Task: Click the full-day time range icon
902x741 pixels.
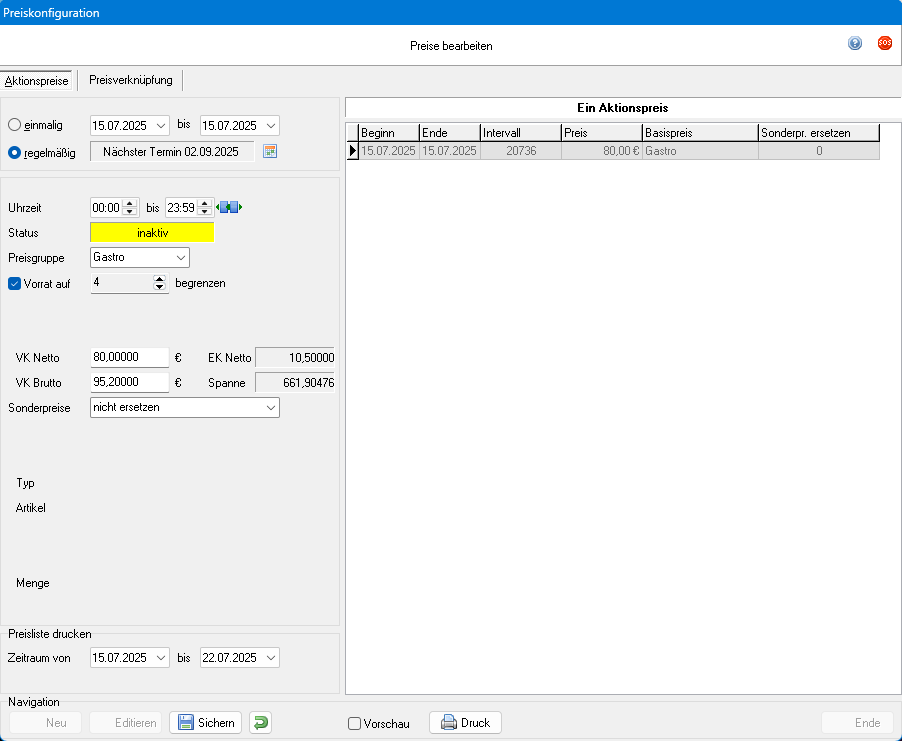Action: click(230, 208)
